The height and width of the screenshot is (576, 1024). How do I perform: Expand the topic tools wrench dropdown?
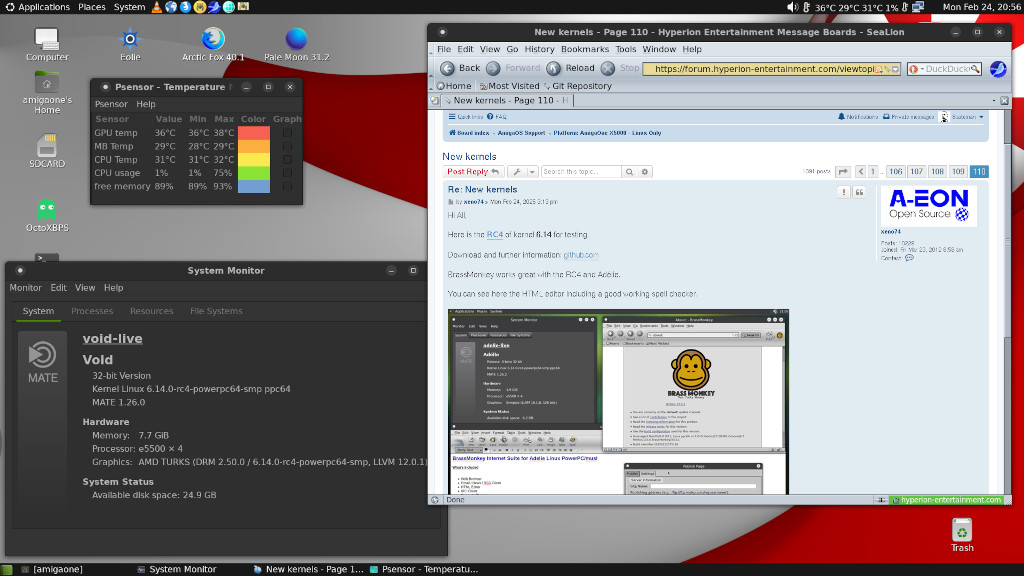(x=522, y=172)
